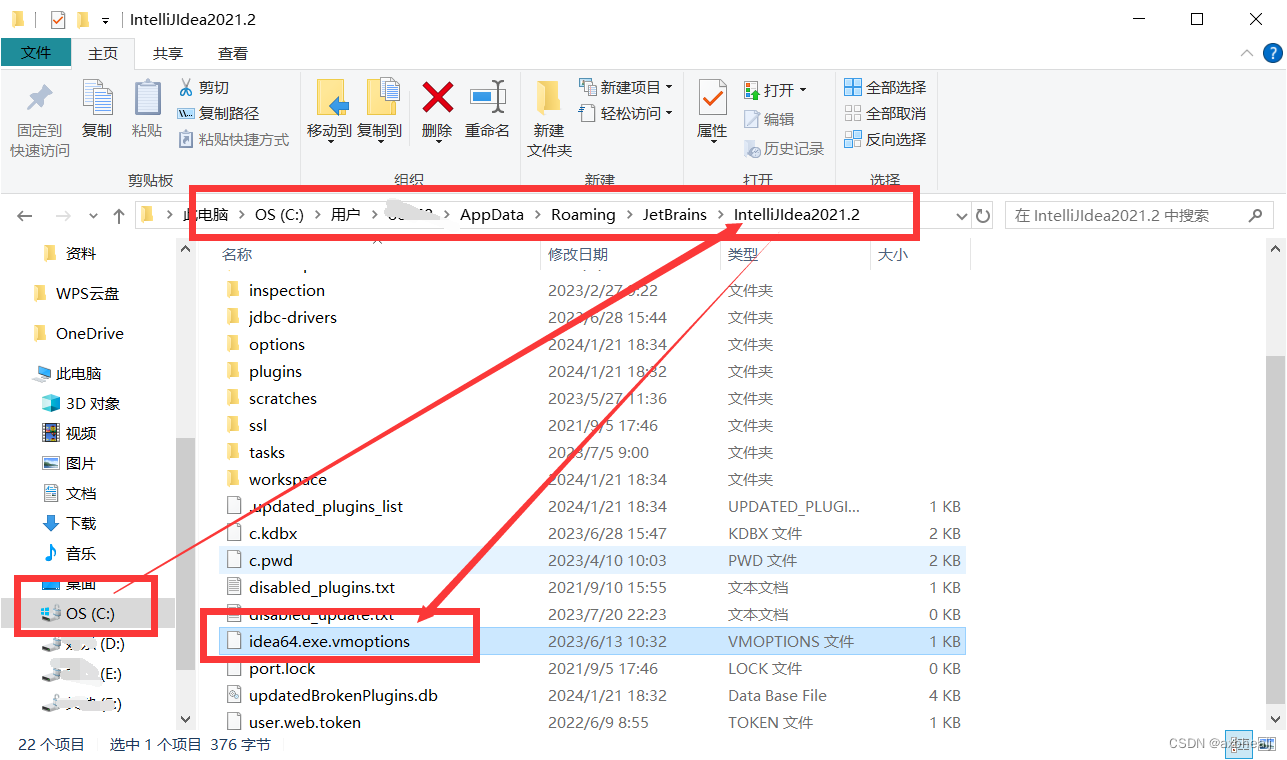1287x760 pixels.
Task: Click Large icons view toggle in status bar
Action: coord(1267,743)
